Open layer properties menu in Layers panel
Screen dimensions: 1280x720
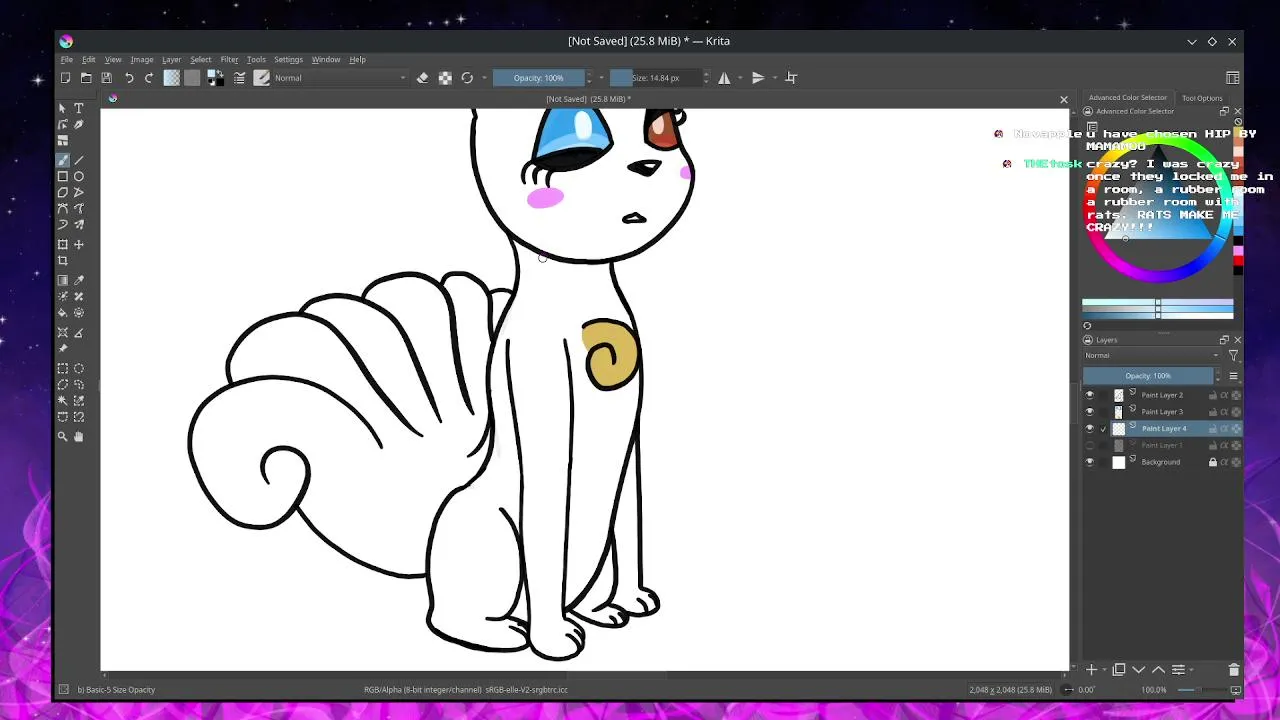point(1179,670)
